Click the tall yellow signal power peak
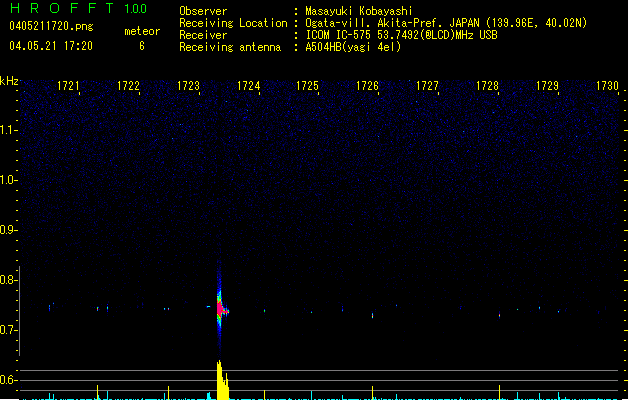629x400 pixels. point(220,380)
